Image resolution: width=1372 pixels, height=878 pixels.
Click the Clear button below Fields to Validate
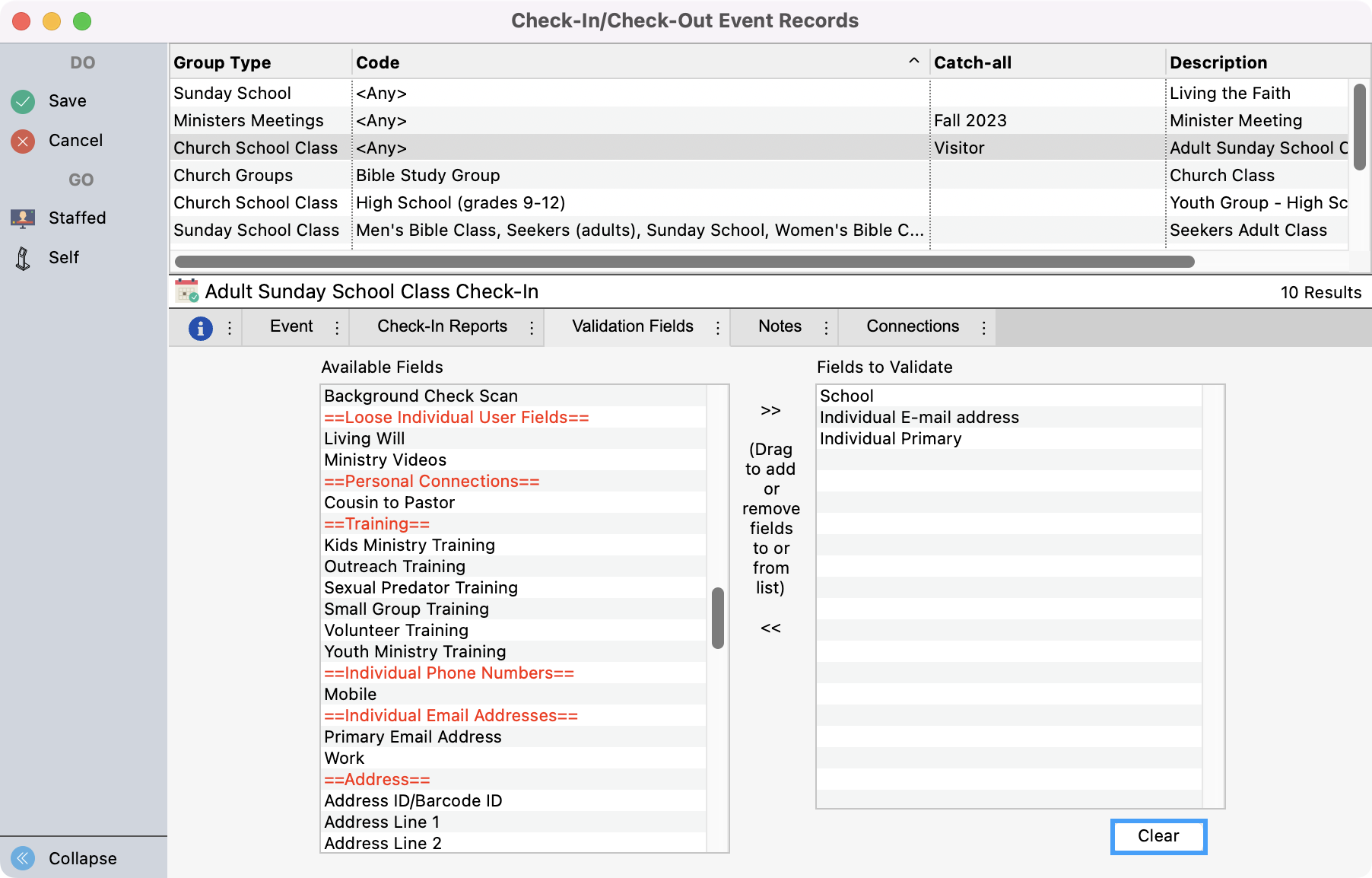tap(1158, 836)
